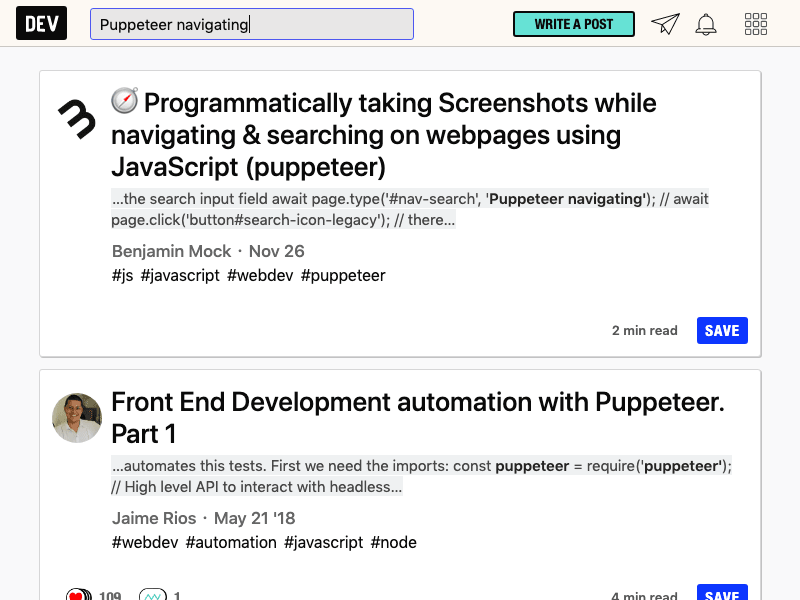The width and height of the screenshot is (800, 600).
Task: Click the excerpt beginning '...automates this tests'
Action: pyautogui.click(x=421, y=476)
